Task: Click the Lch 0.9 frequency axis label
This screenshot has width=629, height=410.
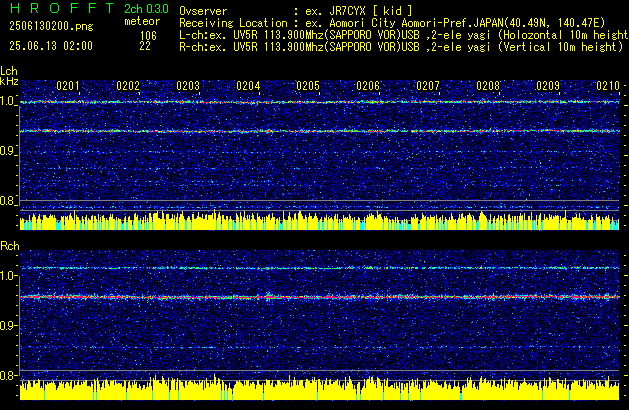Action: [8, 151]
